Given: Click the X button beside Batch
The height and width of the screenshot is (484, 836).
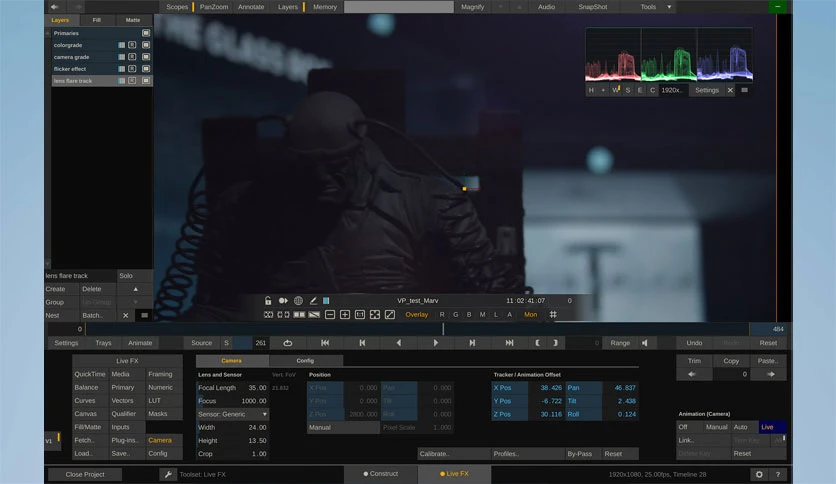Looking at the screenshot, I should [x=125, y=315].
